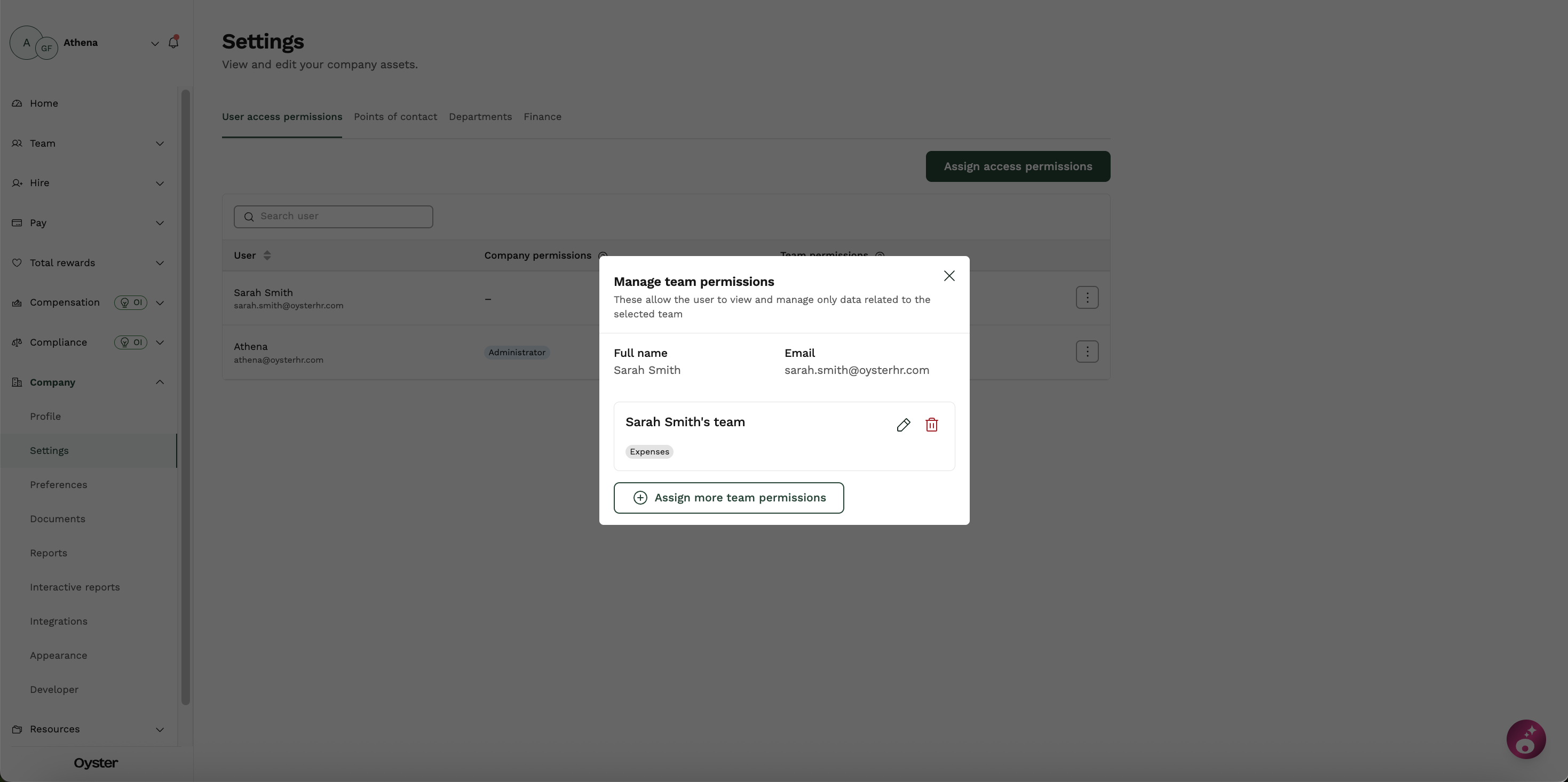The height and width of the screenshot is (782, 1568).
Task: Click sarah.smith@oysterhr.com in the users table
Action: [289, 306]
